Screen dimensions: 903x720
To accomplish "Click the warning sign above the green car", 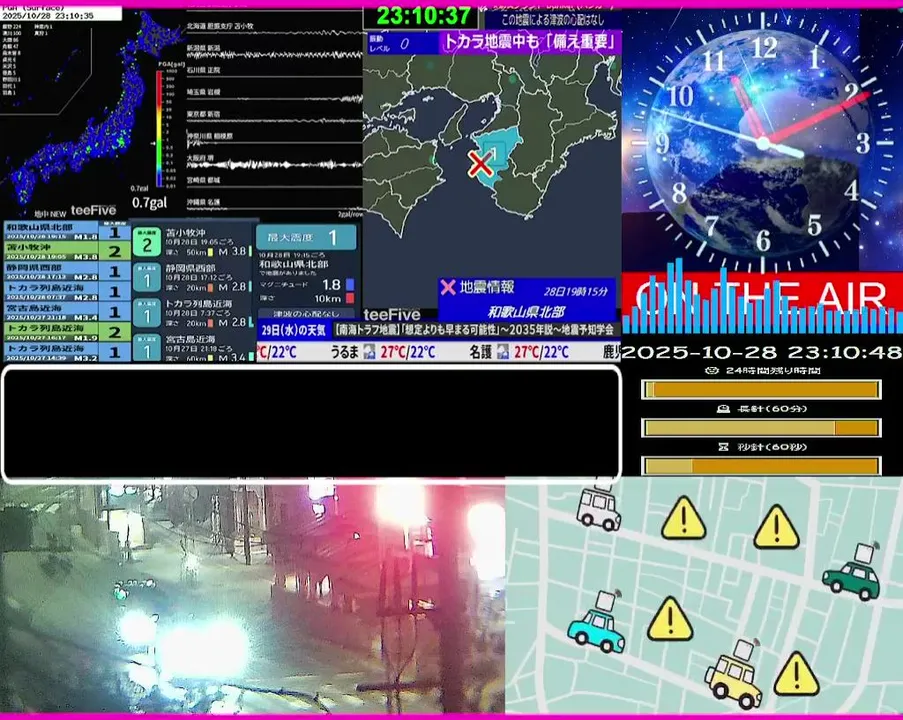I will pos(776,526).
